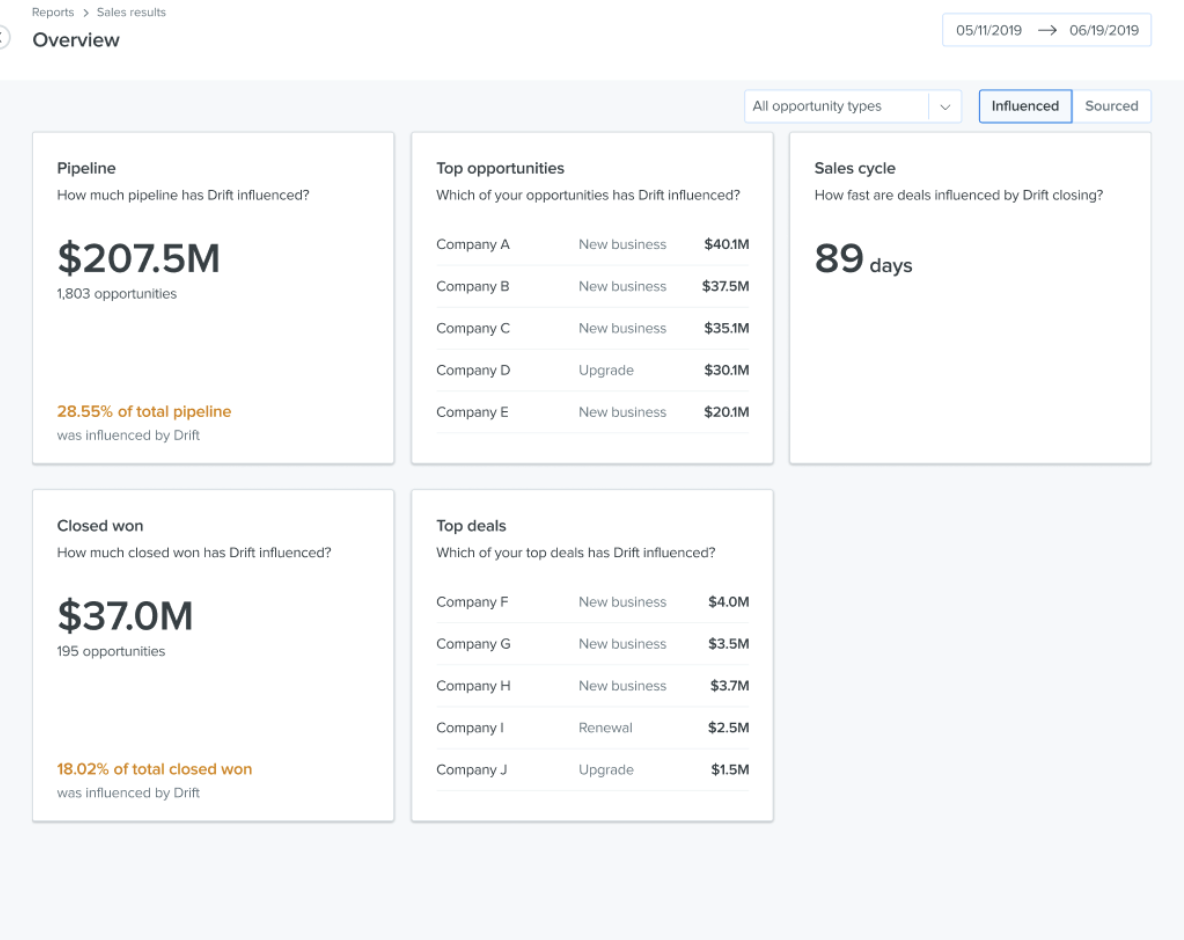Open Company H deal row
This screenshot has width=1184, height=940.
coord(593,686)
